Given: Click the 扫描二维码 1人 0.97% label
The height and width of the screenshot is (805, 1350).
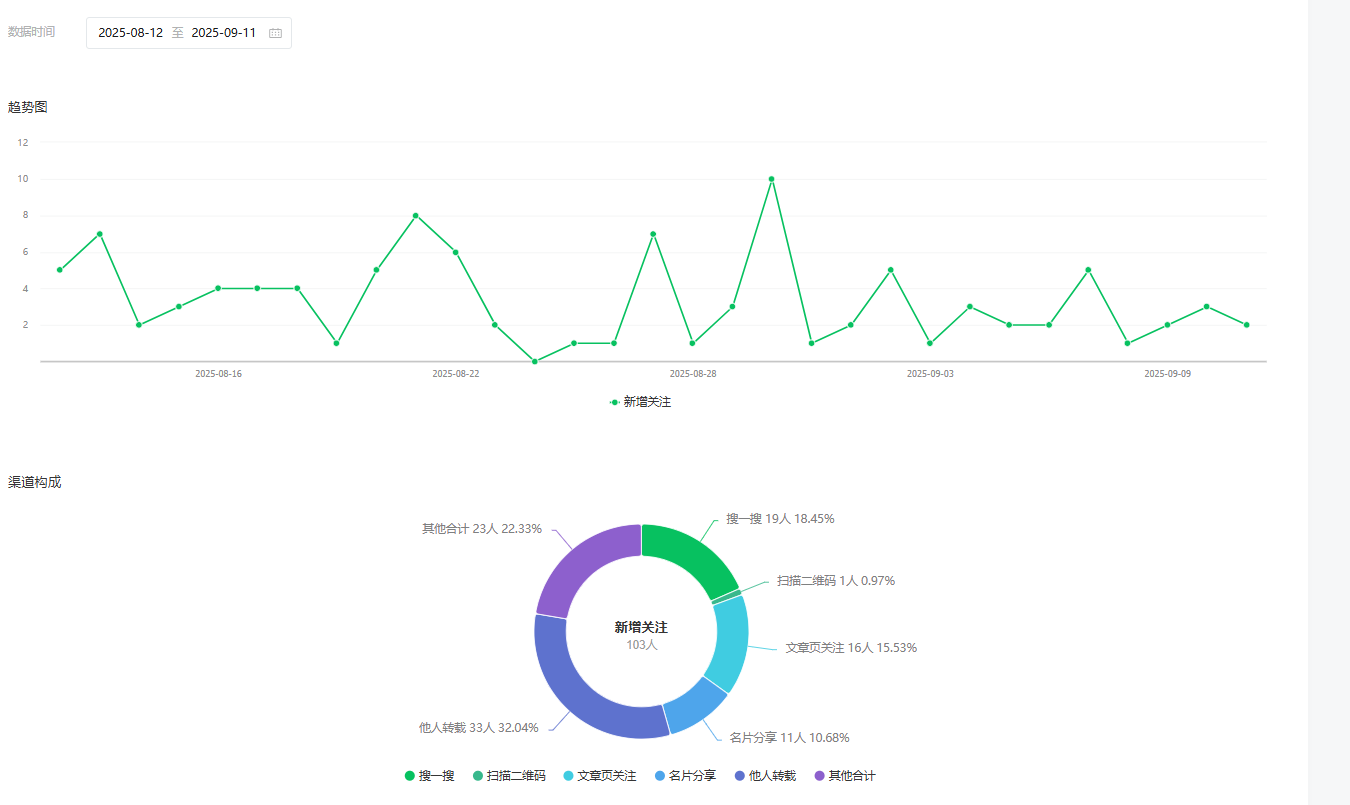Looking at the screenshot, I should tap(836, 581).
